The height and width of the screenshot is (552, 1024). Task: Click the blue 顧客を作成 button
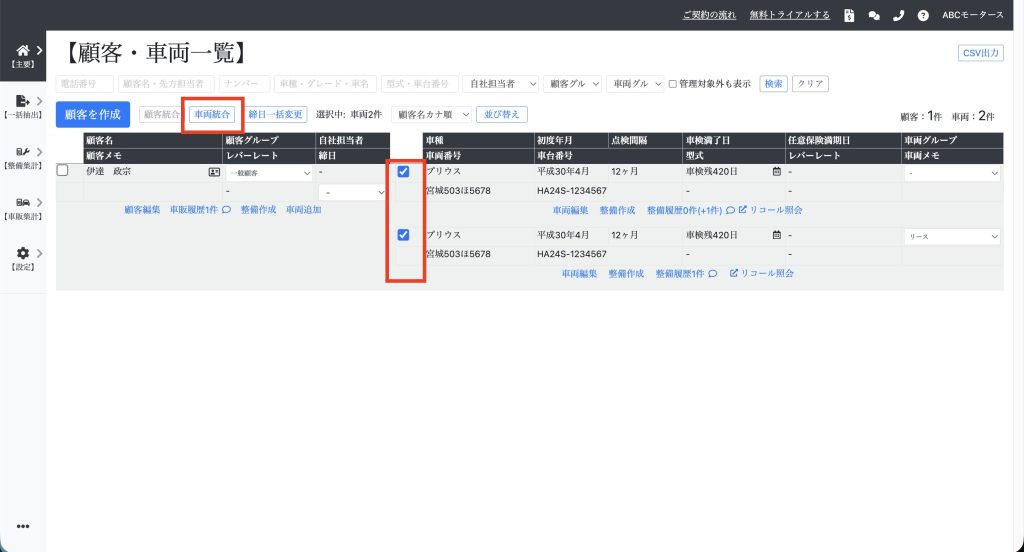[x=93, y=114]
